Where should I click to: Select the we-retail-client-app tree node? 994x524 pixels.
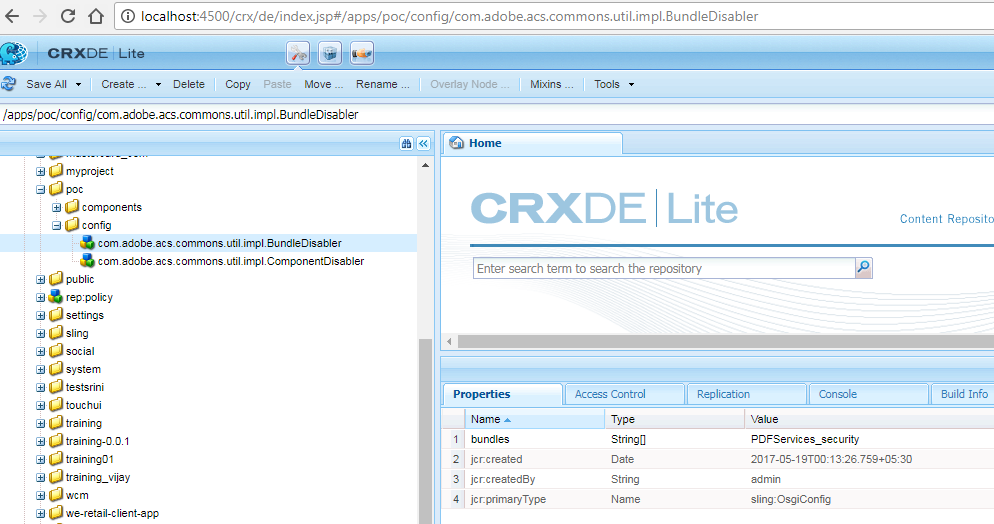112,513
